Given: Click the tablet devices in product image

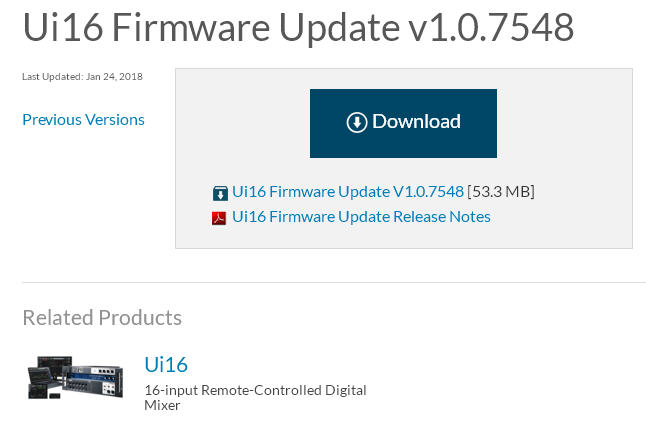Looking at the screenshot, I should tap(45, 375).
